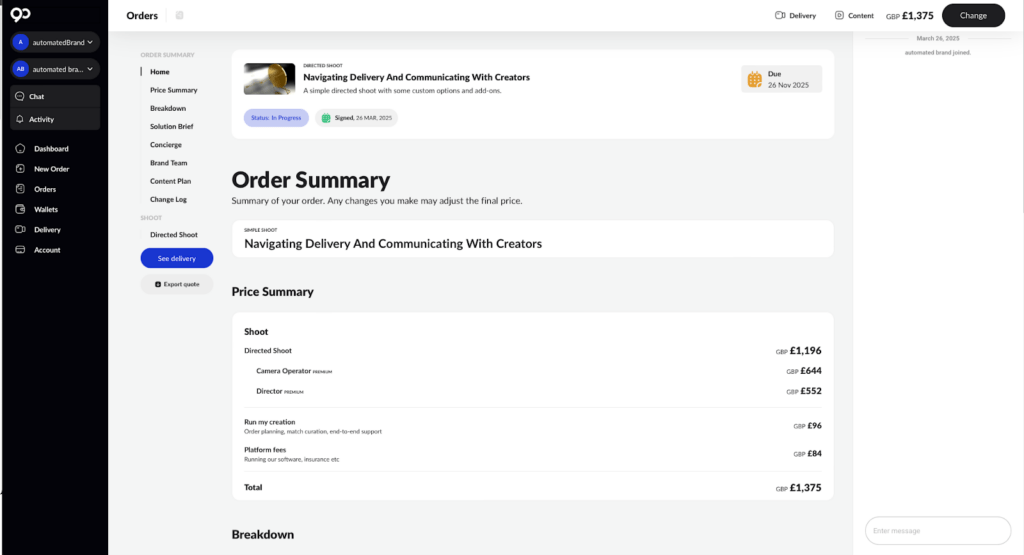Click the Export quote button
This screenshot has height=555, width=1024.
pyautogui.click(x=177, y=284)
